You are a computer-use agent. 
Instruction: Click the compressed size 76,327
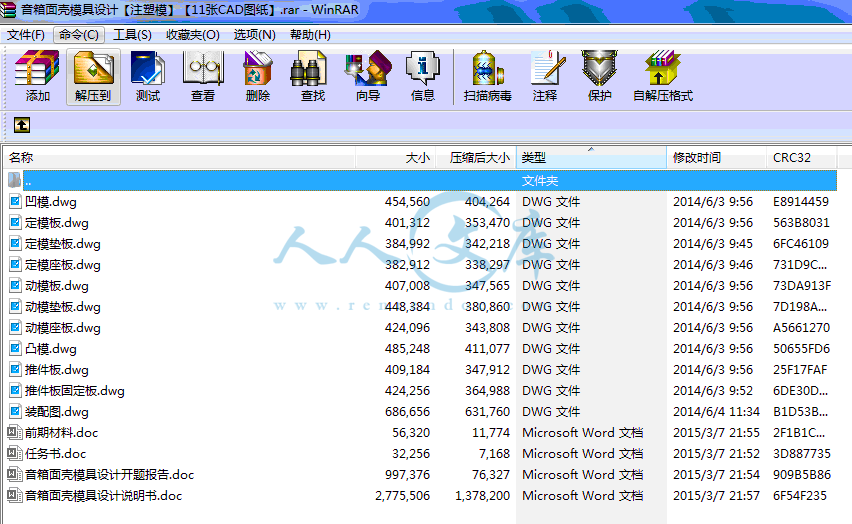point(491,475)
